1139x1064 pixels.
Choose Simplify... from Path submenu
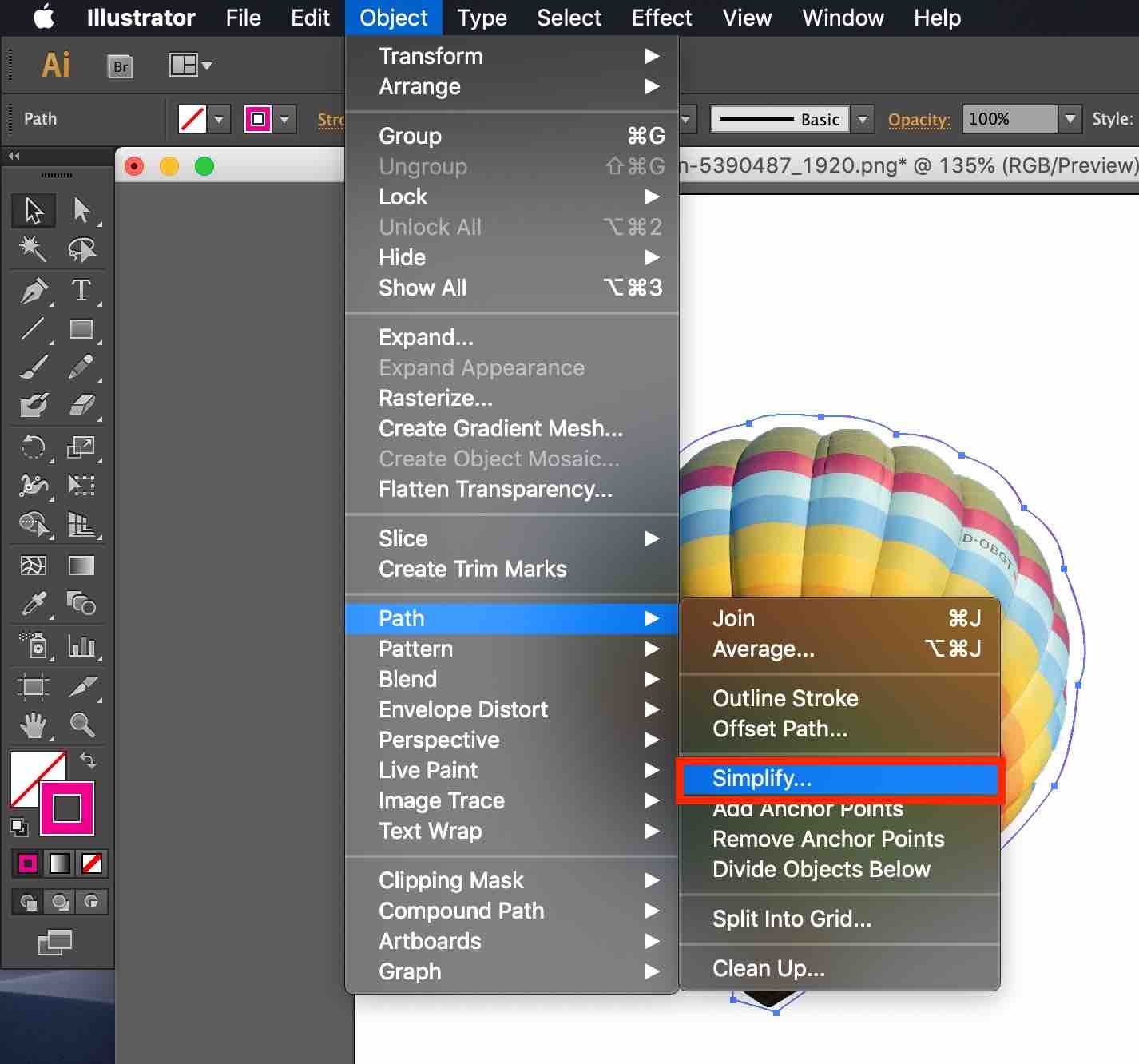(x=839, y=778)
